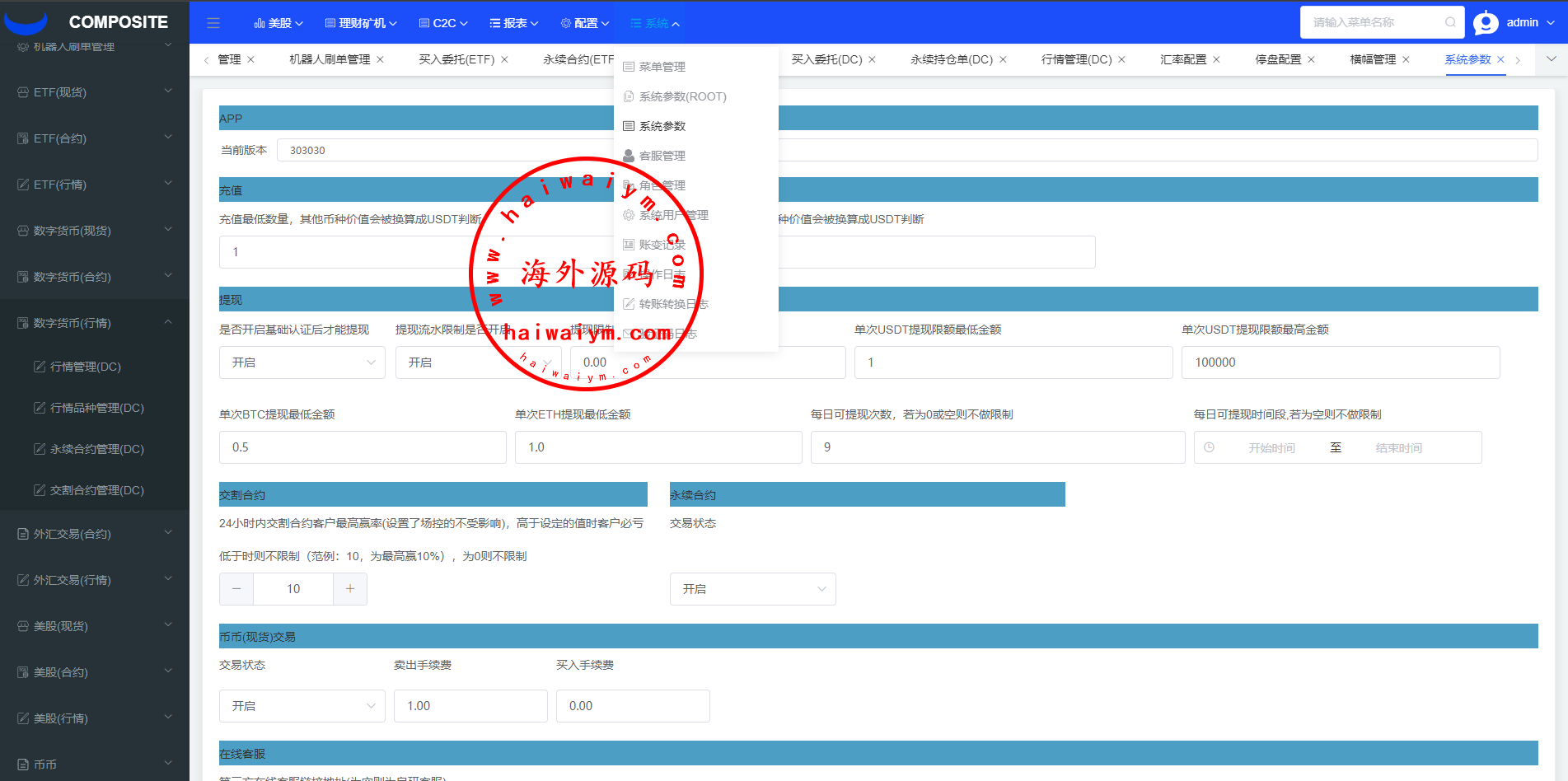Click the search magnifier icon
Image resolution: width=1568 pixels, height=781 pixels.
(1450, 22)
